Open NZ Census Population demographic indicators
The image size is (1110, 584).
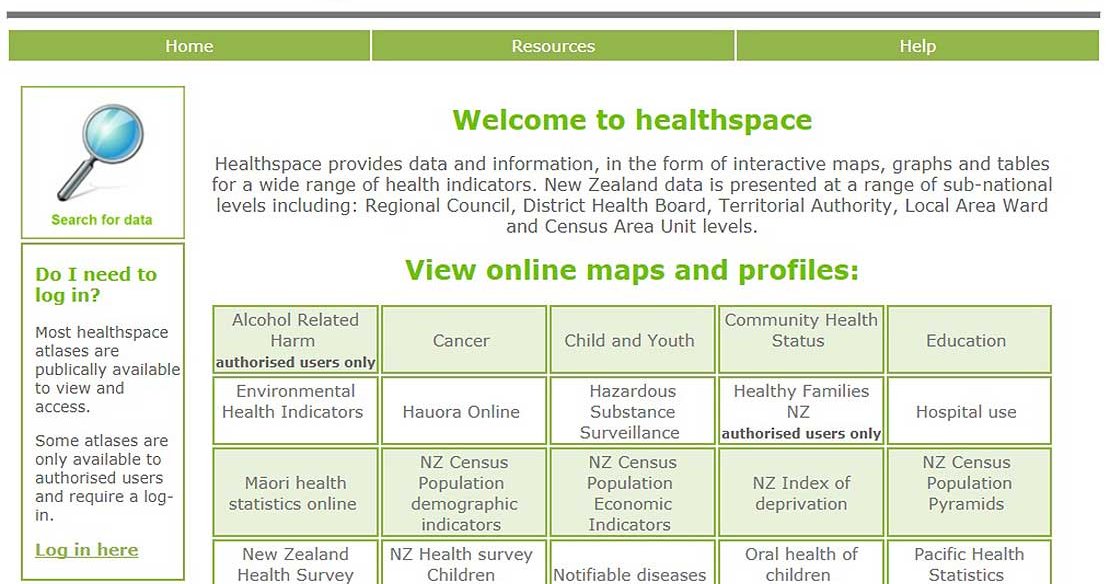[x=461, y=493]
